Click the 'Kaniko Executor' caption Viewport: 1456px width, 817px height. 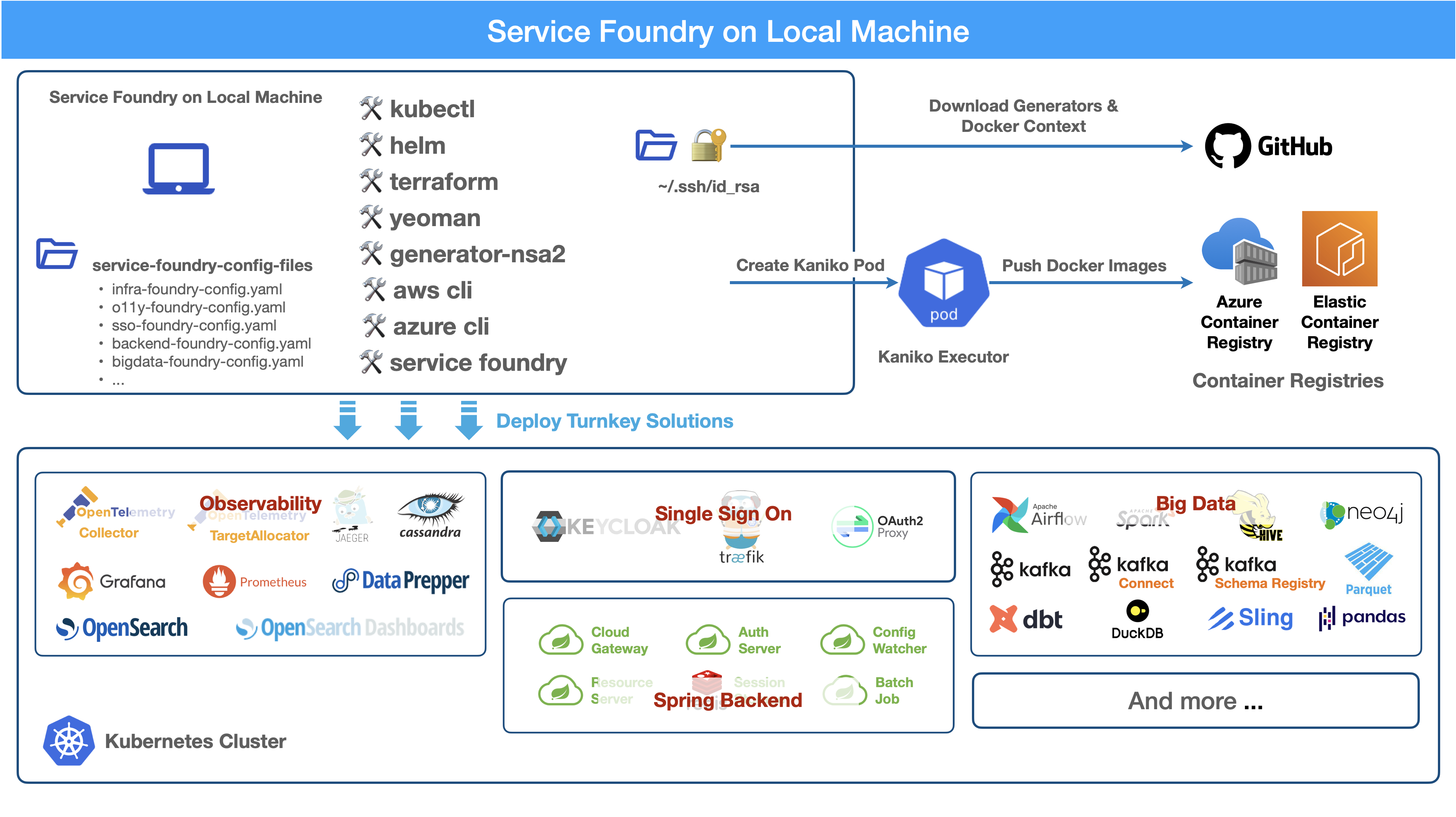(x=943, y=356)
